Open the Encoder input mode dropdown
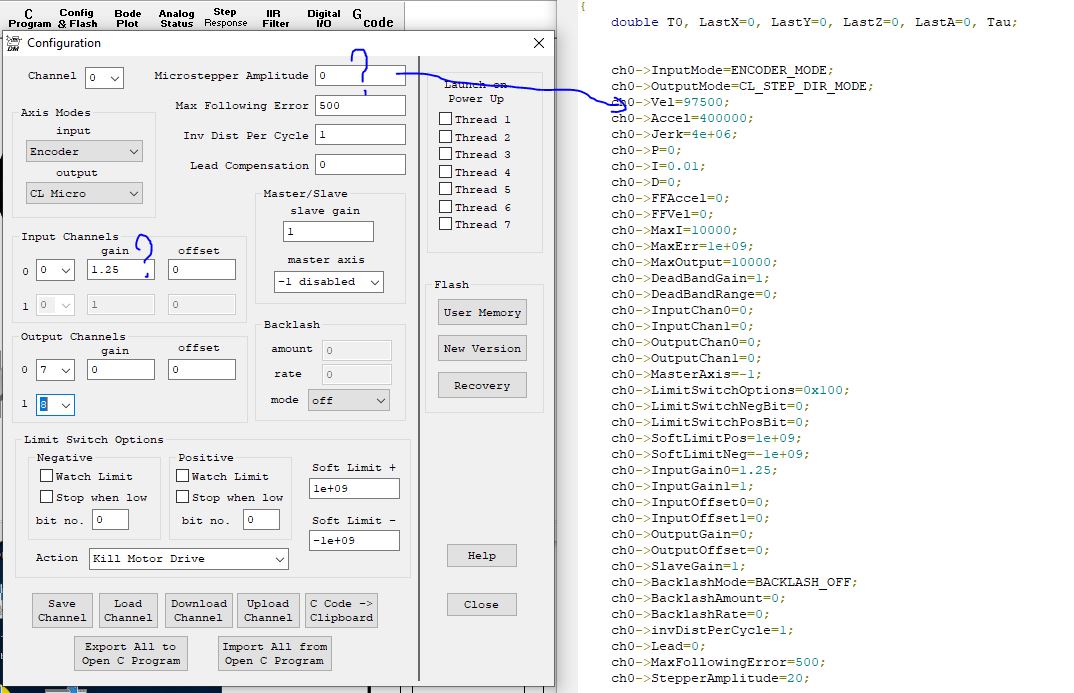 point(84,152)
